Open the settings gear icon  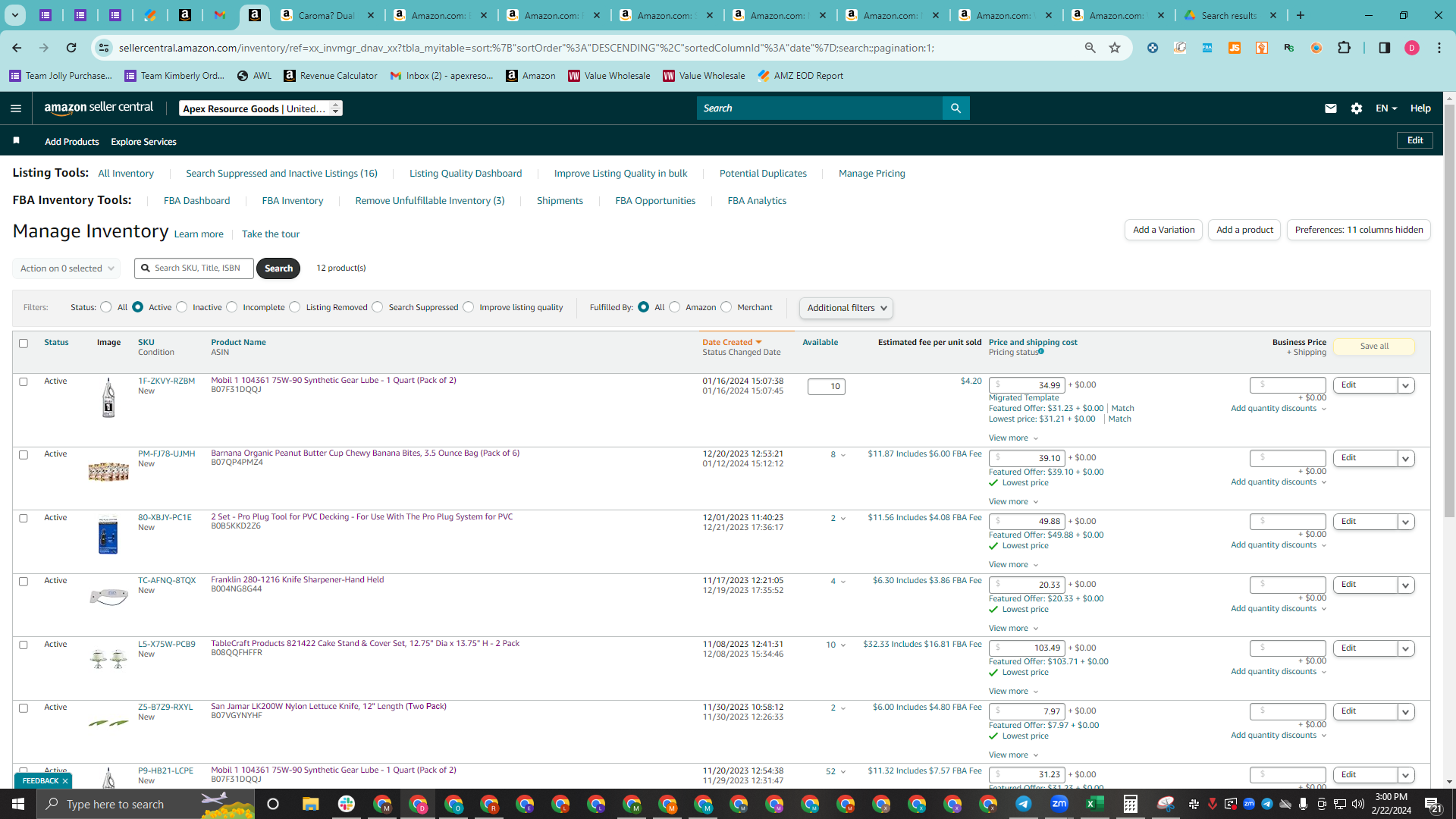(x=1357, y=108)
